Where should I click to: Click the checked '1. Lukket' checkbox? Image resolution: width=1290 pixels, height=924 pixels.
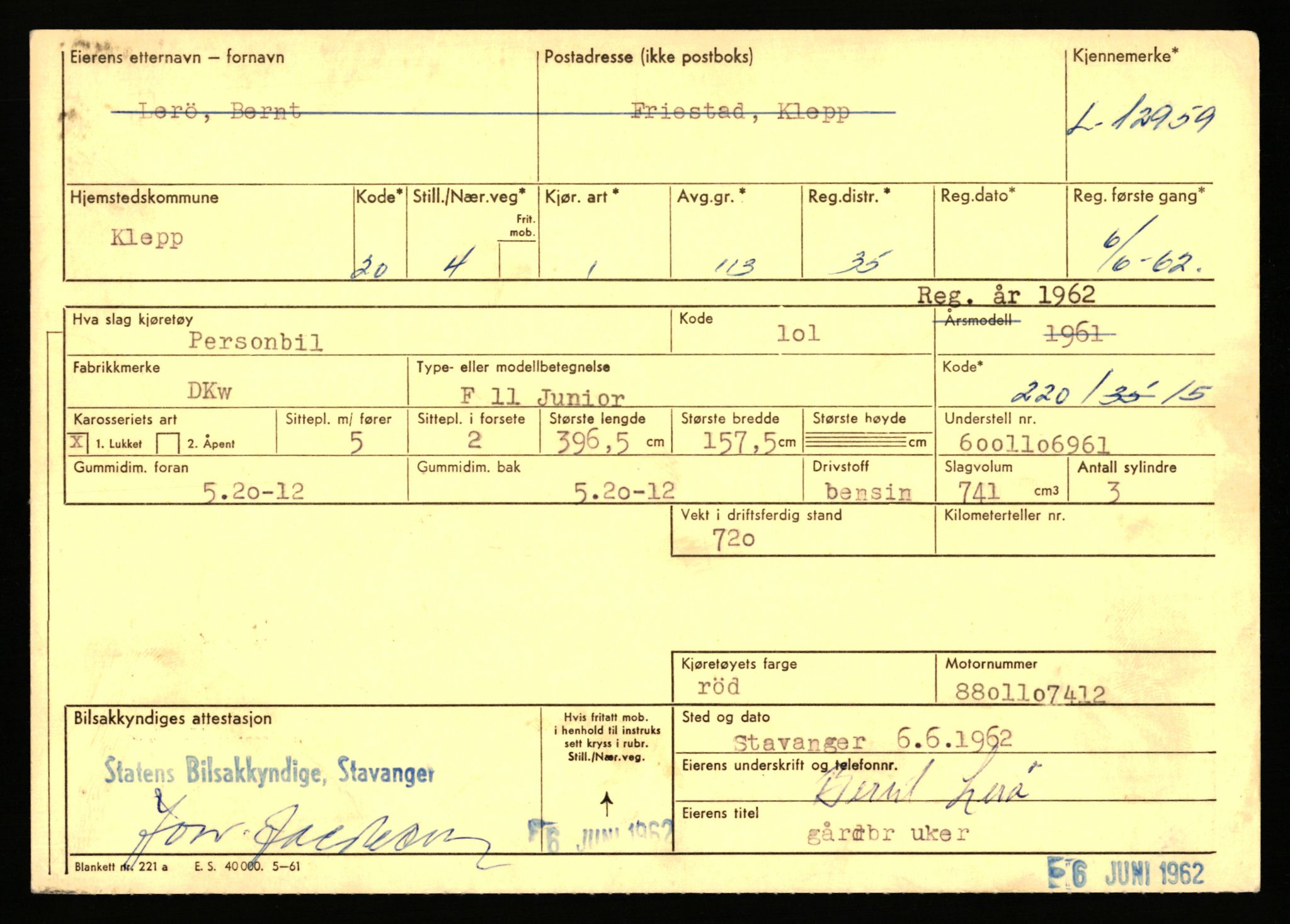click(78, 442)
